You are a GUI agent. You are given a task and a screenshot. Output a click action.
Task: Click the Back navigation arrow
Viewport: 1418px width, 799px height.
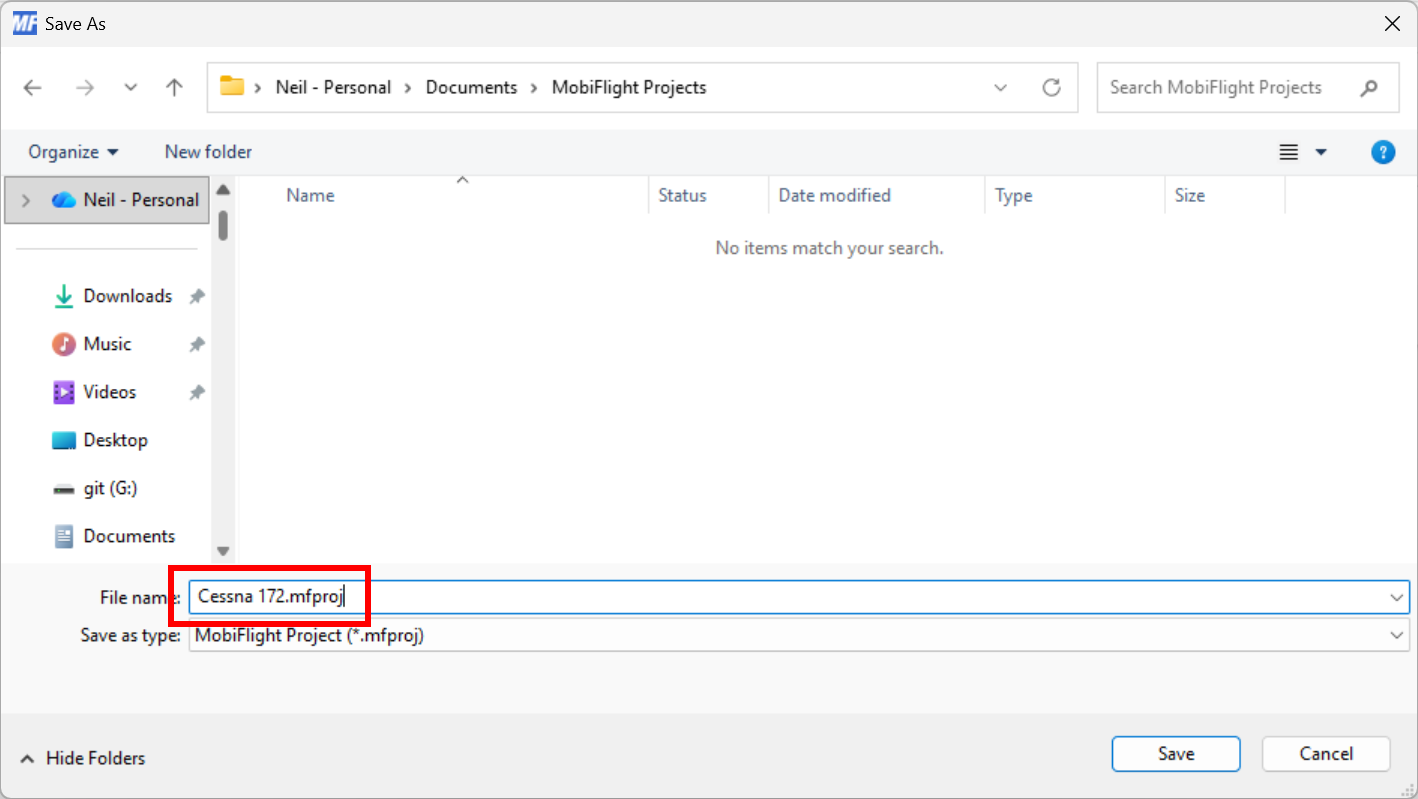[33, 88]
